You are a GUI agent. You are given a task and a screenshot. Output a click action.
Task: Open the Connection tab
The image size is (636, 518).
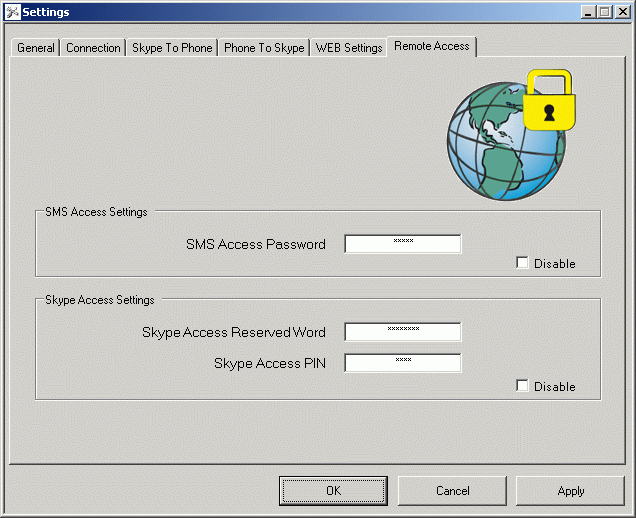point(93,48)
